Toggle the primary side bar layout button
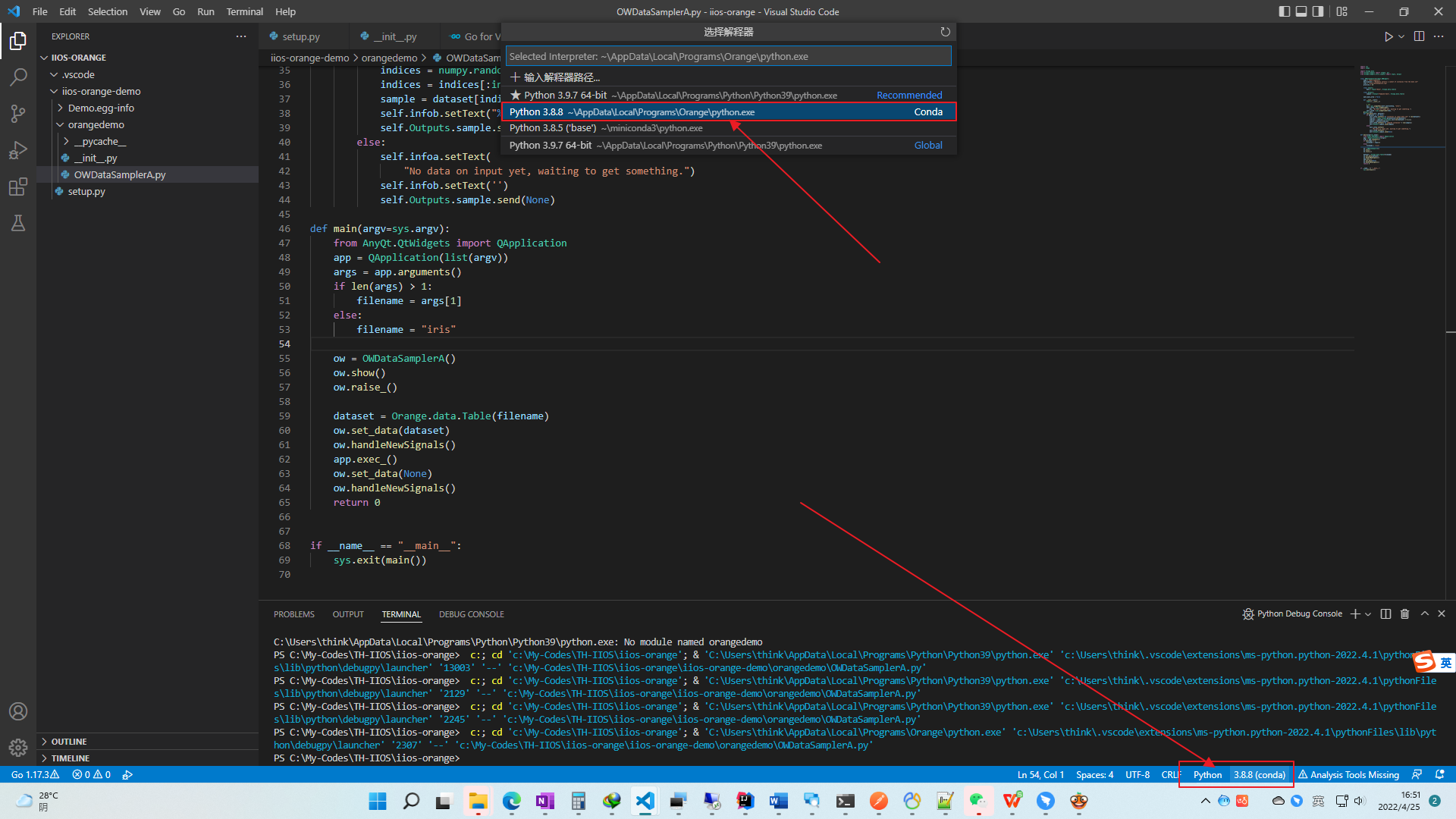Image resolution: width=1456 pixels, height=819 pixels. pyautogui.click(x=1284, y=11)
